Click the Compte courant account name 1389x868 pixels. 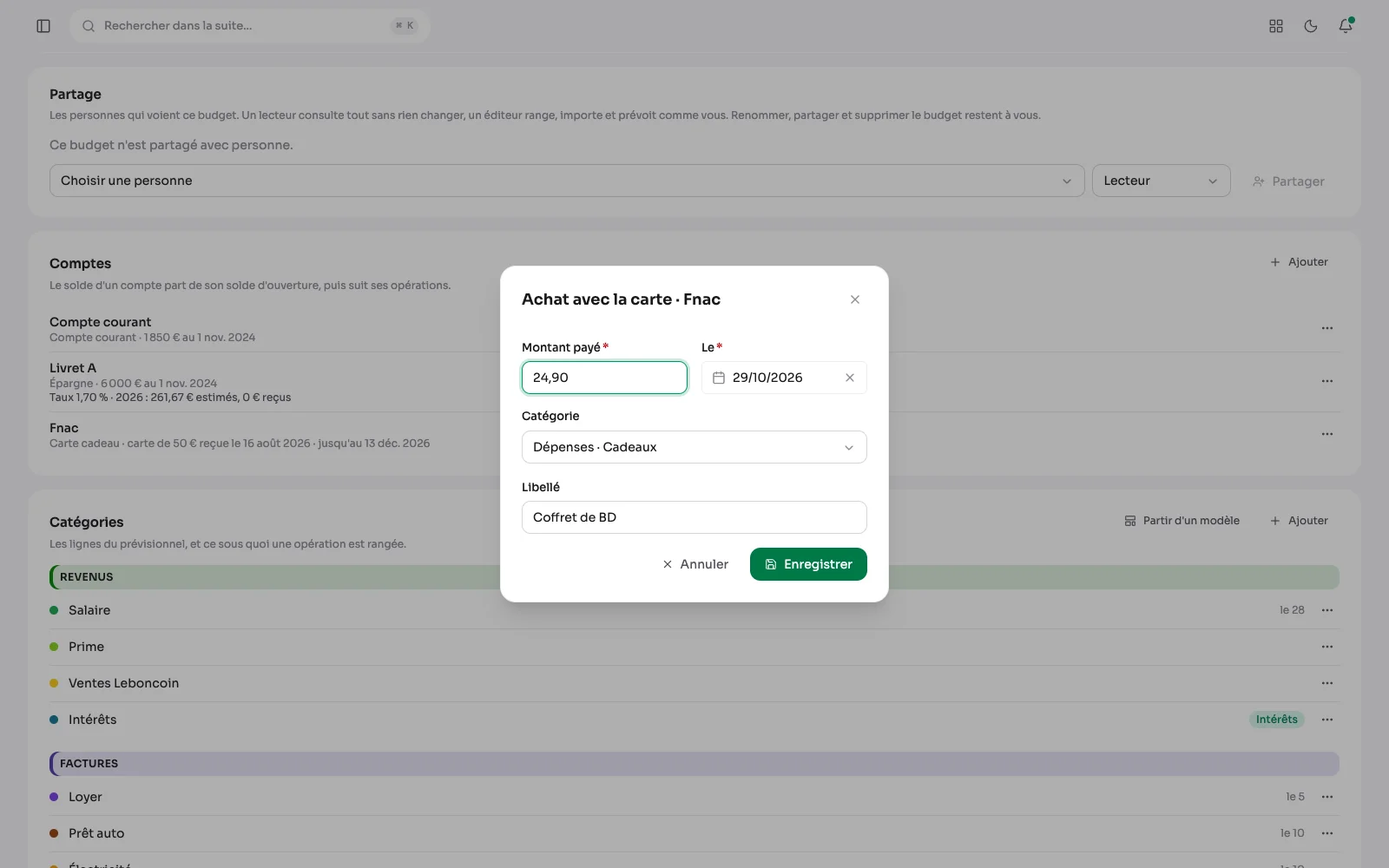pyautogui.click(x=100, y=322)
